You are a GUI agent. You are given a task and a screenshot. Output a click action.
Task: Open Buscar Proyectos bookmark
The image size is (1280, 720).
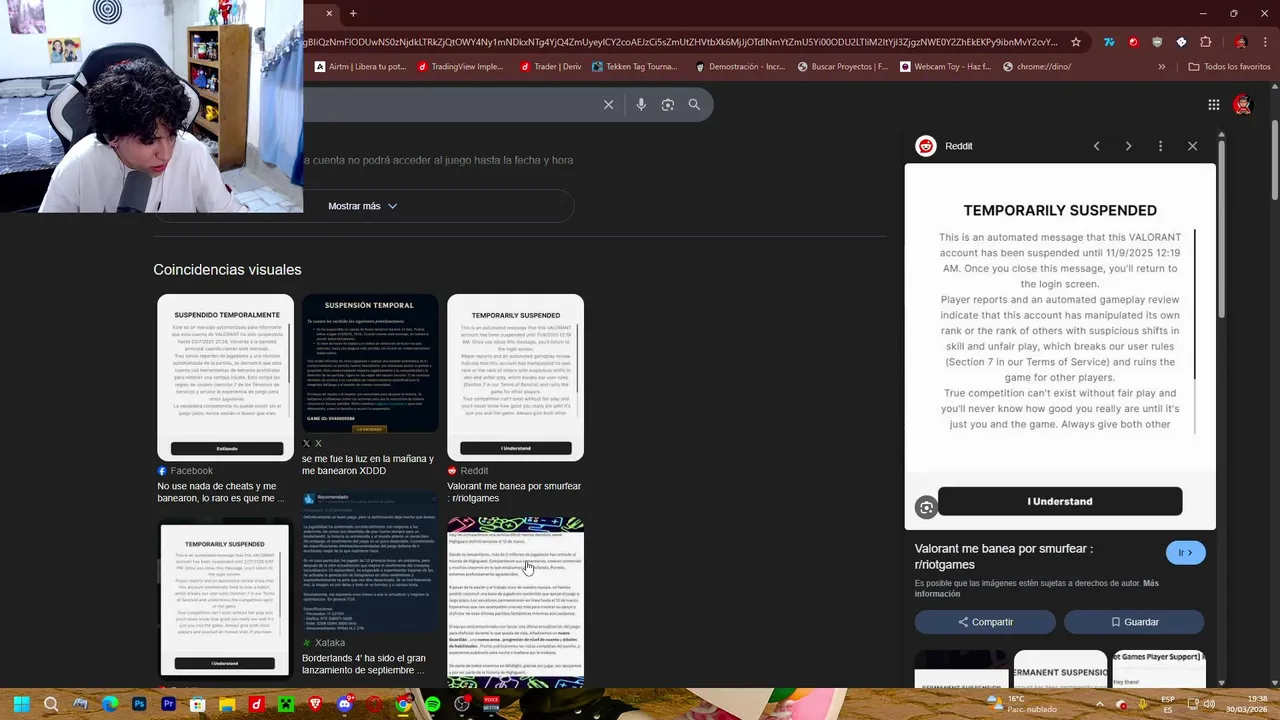(x=842, y=67)
